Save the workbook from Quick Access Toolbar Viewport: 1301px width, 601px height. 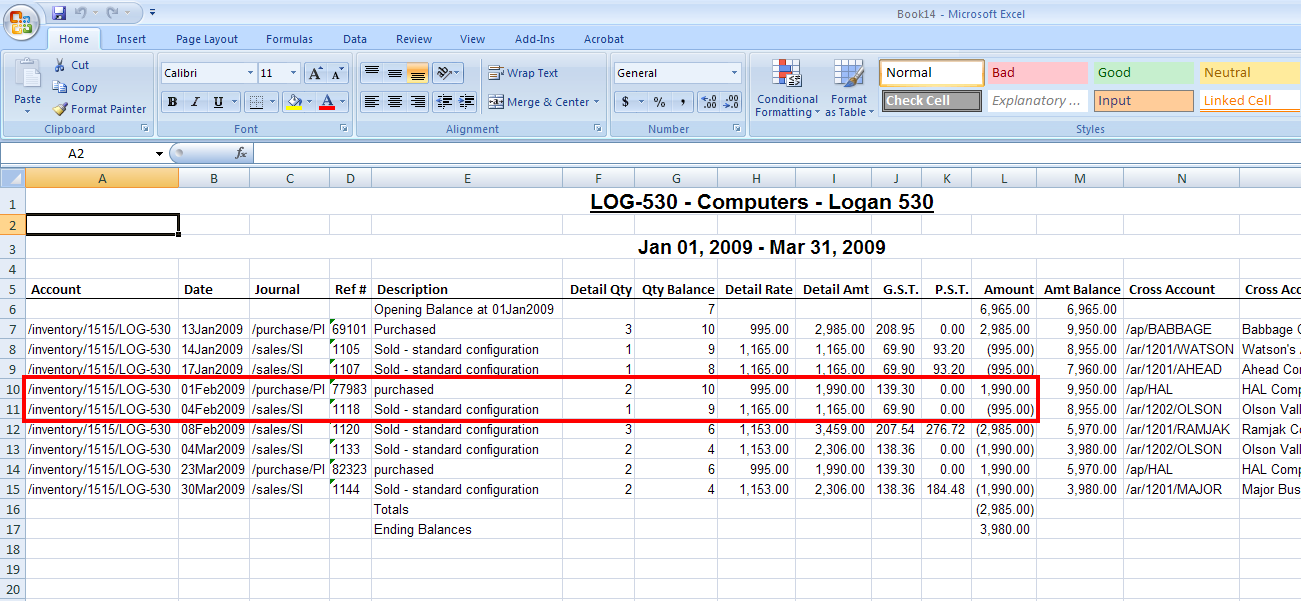pyautogui.click(x=59, y=13)
